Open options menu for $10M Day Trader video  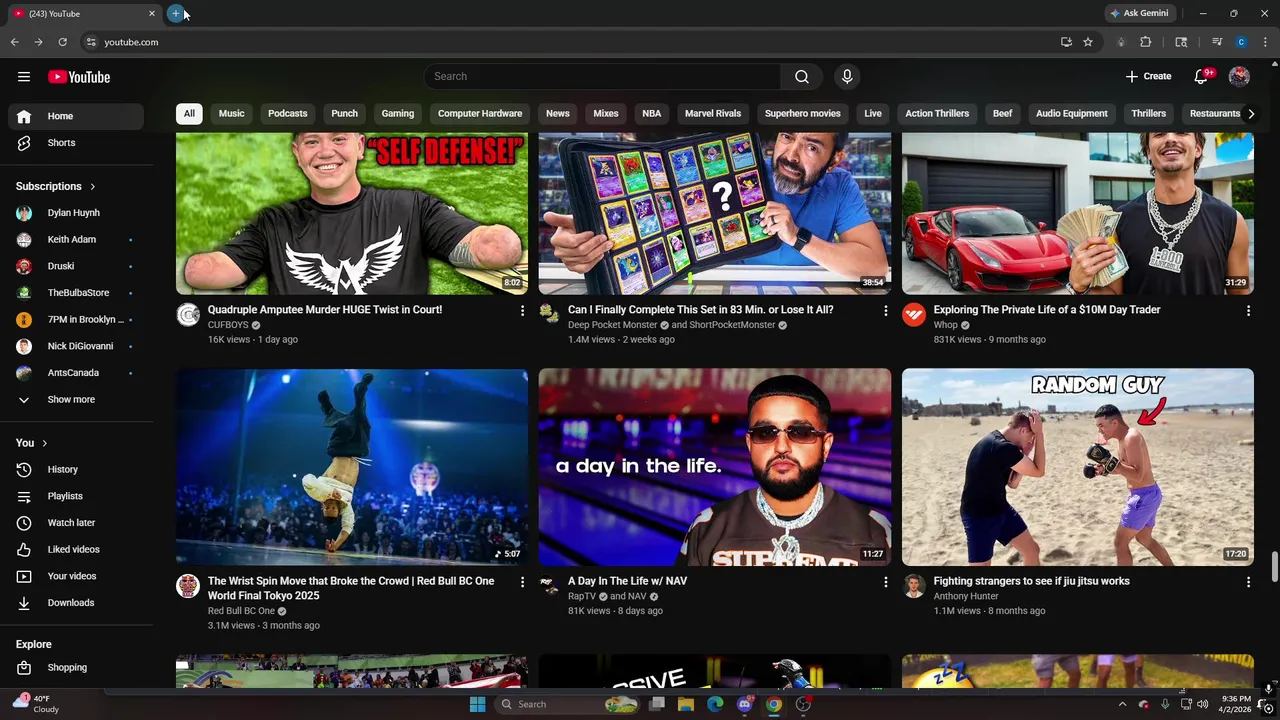(1248, 311)
